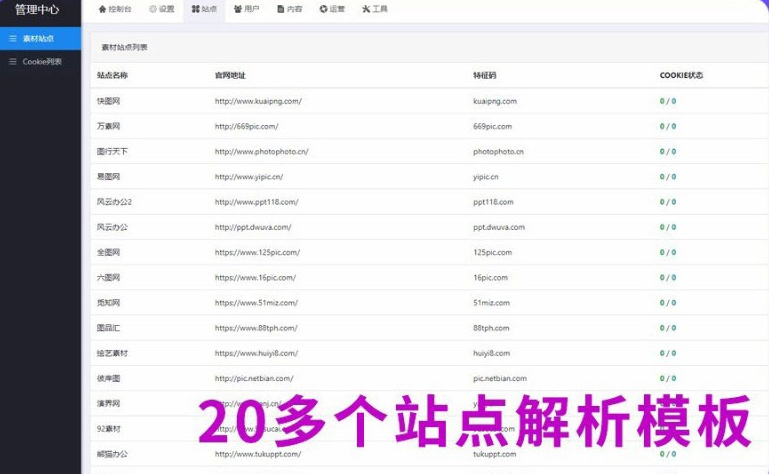This screenshot has width=769, height=474.
Task: Click the https://www.16pic.com/ address
Action: click(256, 277)
